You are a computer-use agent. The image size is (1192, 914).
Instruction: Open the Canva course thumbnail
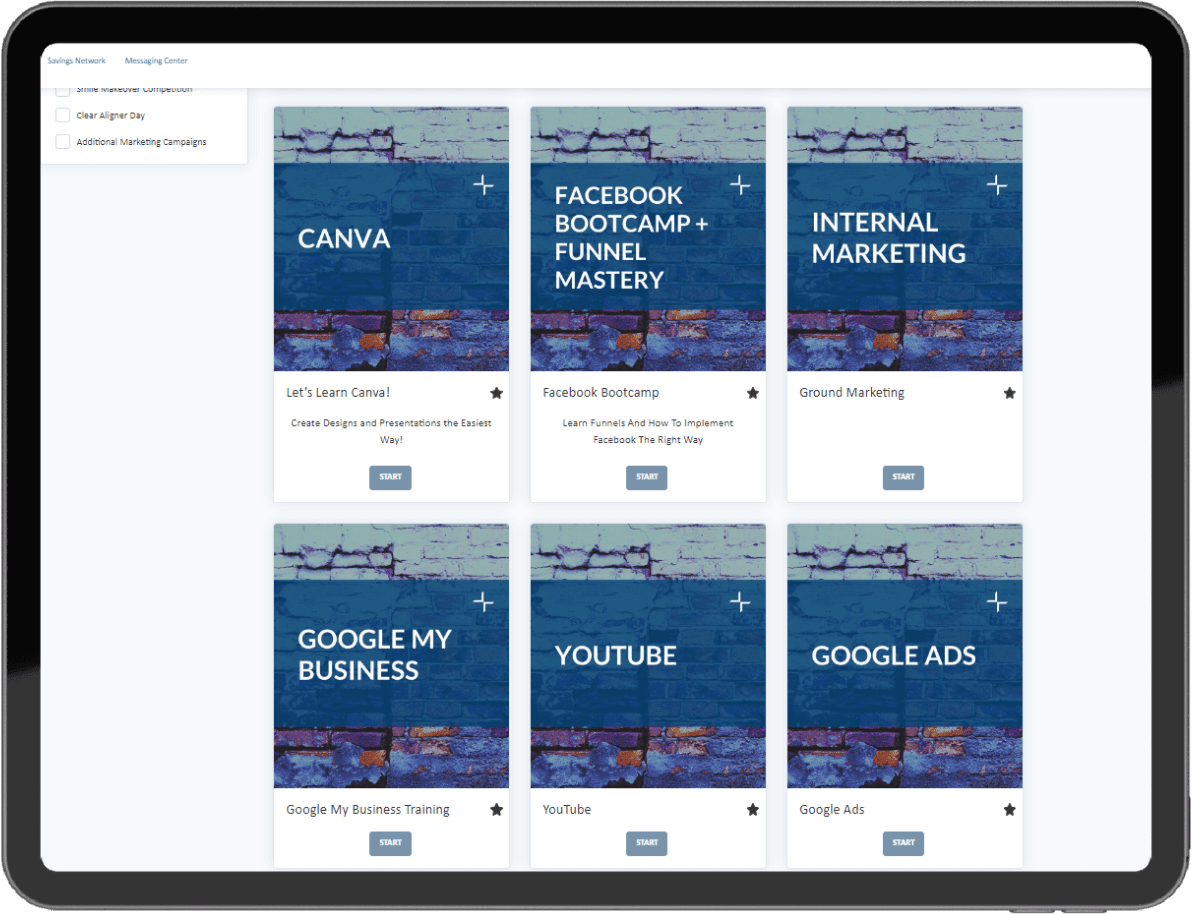pos(392,239)
